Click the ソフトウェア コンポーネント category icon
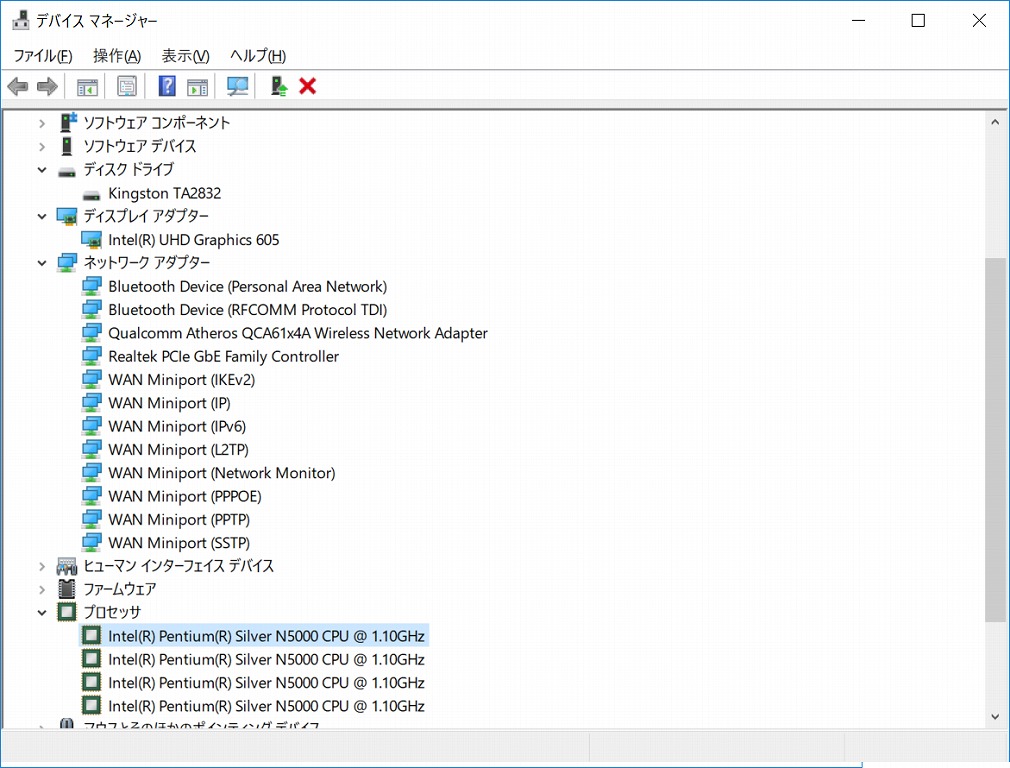 tap(68, 122)
